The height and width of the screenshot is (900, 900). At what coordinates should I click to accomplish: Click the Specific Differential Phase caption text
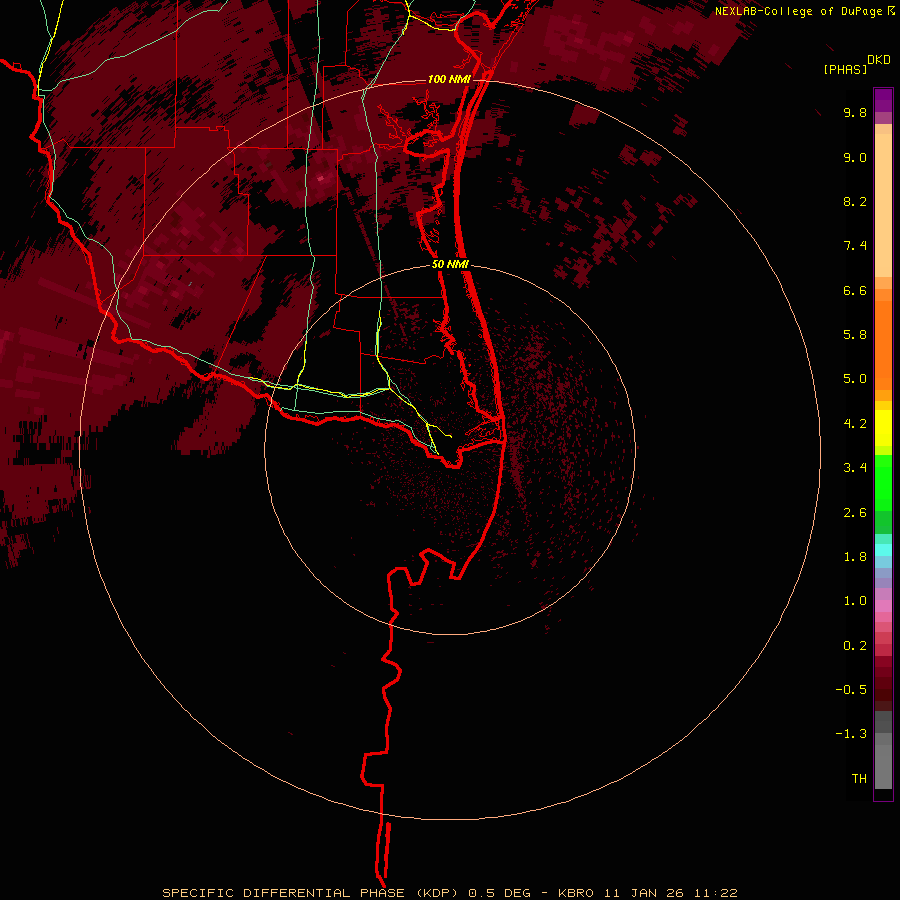[311, 893]
